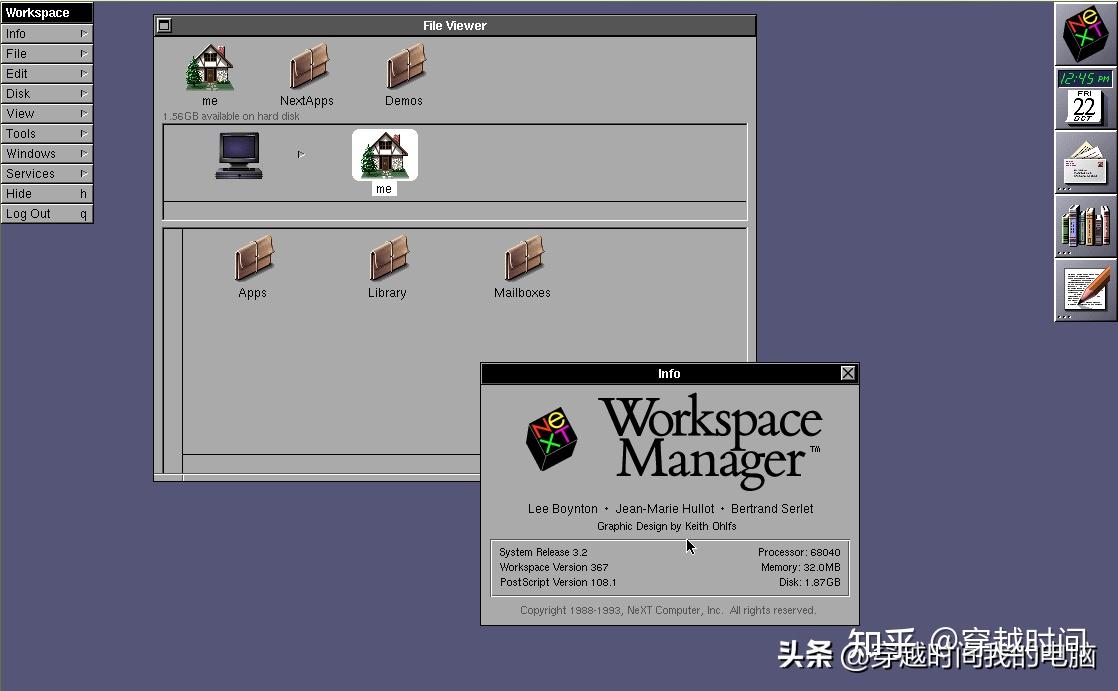Image resolution: width=1118 pixels, height=691 pixels.
Task: Expand the Windows submenu
Action: pyautogui.click(x=47, y=153)
